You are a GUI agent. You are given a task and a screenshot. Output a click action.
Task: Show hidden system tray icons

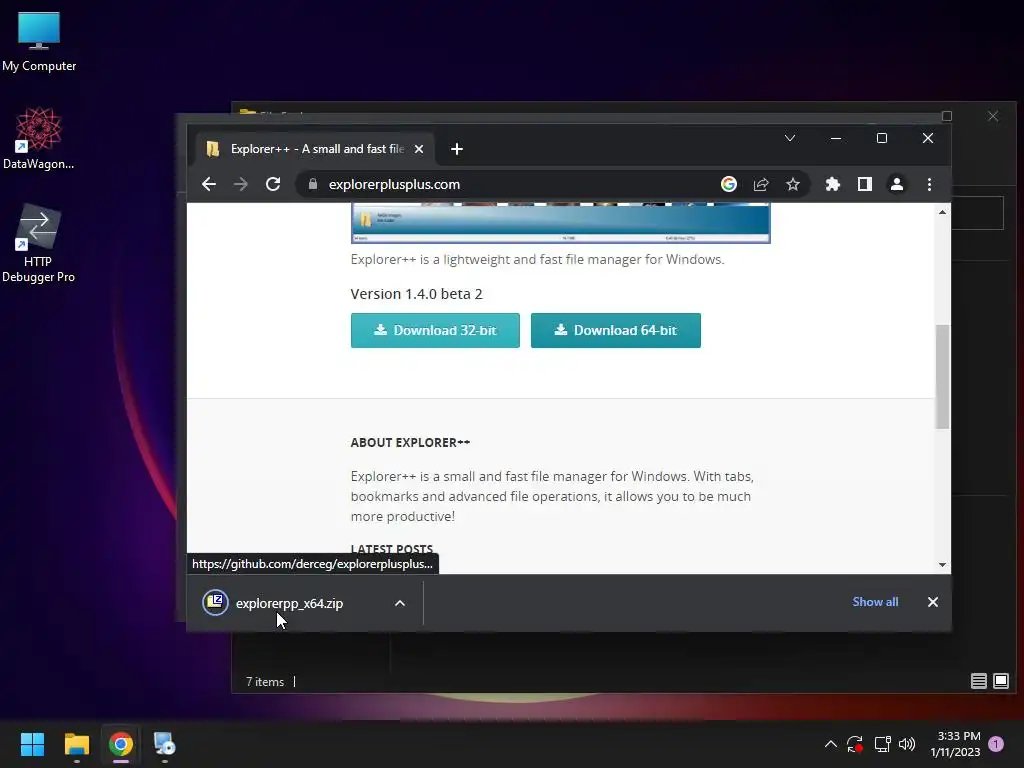pos(831,744)
